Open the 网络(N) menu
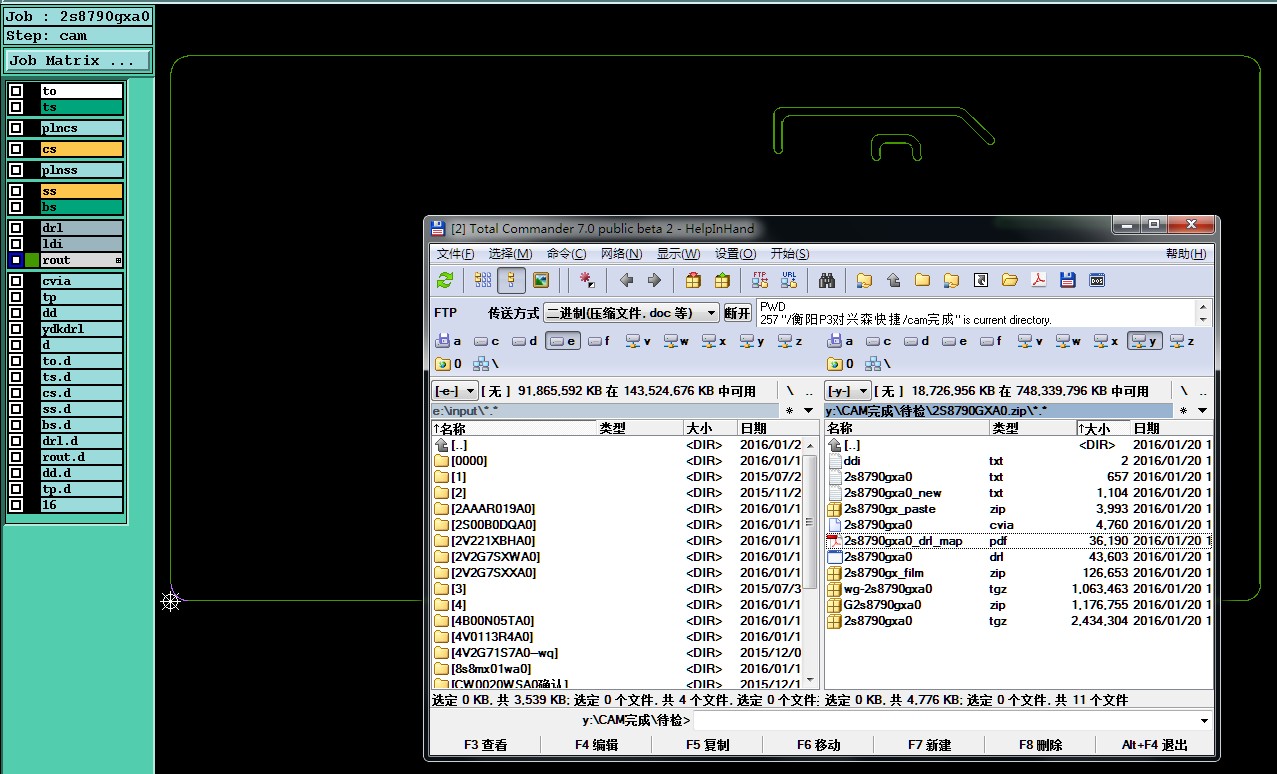The image size is (1277, 774). pos(621,254)
